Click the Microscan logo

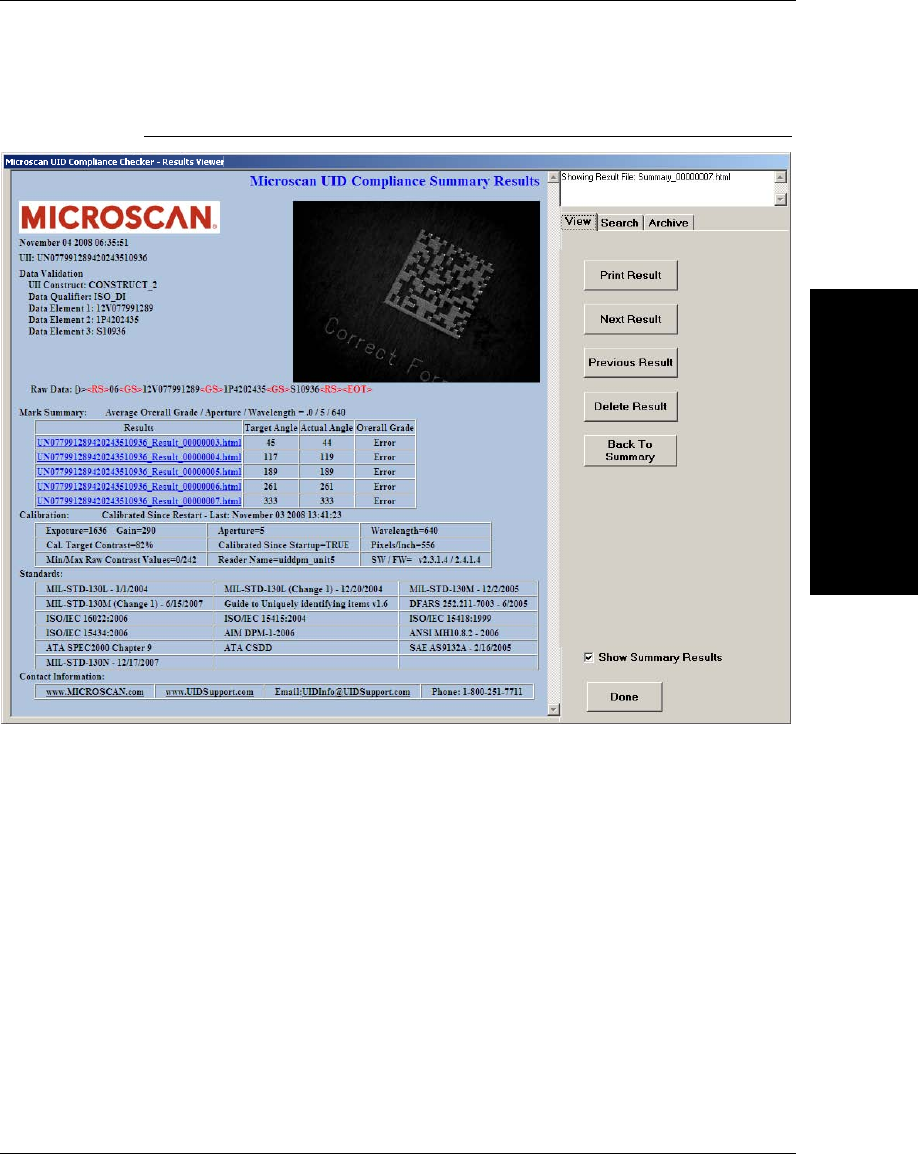pyautogui.click(x=119, y=218)
